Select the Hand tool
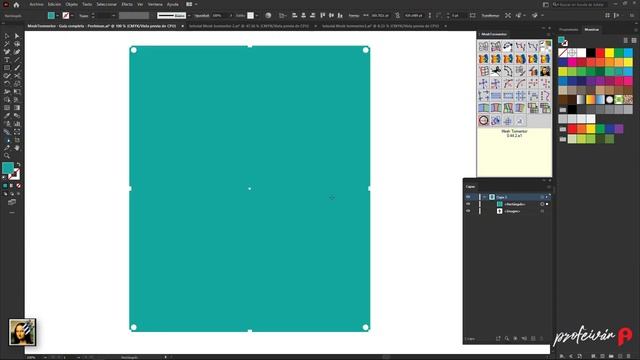 point(17,148)
